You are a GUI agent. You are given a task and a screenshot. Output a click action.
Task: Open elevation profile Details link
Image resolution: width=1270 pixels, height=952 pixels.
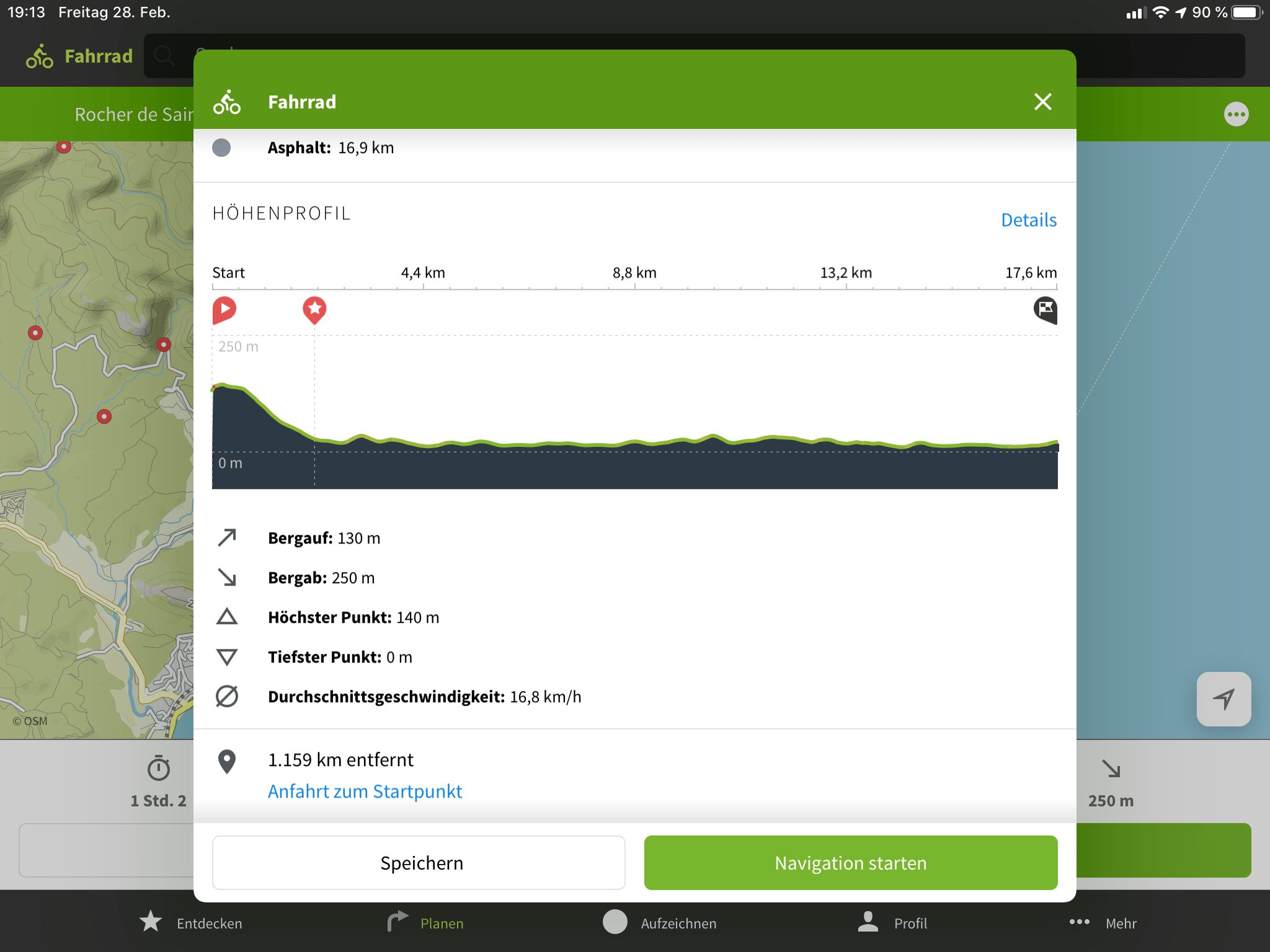click(x=1029, y=220)
